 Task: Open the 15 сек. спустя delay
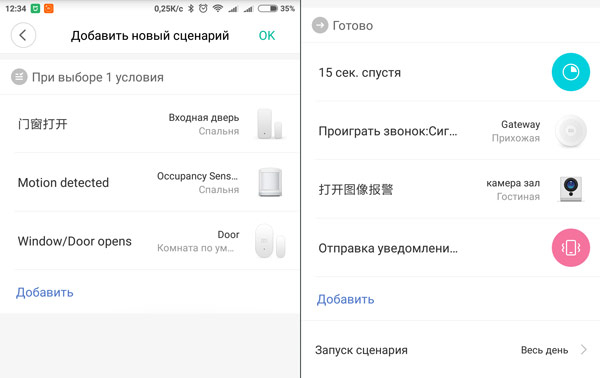tap(451, 72)
